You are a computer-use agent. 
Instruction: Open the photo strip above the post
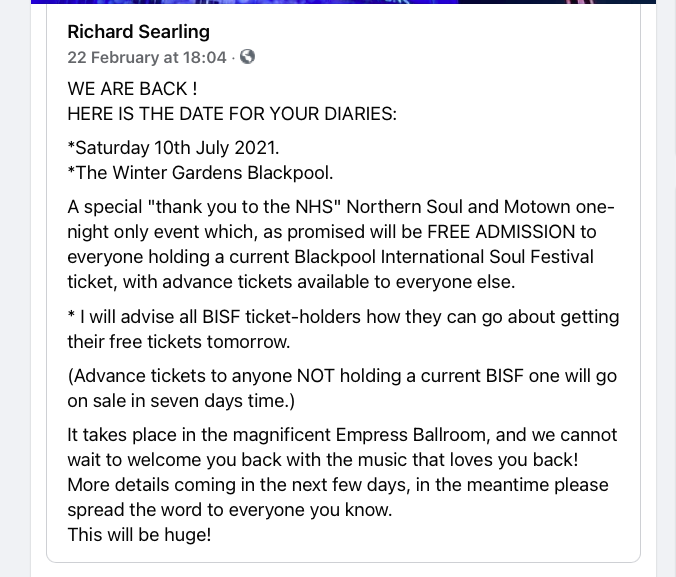pos(343,2)
